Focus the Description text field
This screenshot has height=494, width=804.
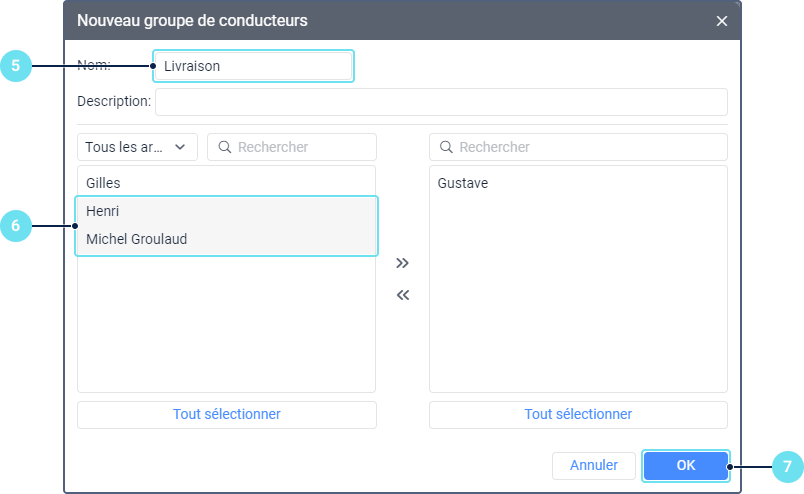pos(441,101)
